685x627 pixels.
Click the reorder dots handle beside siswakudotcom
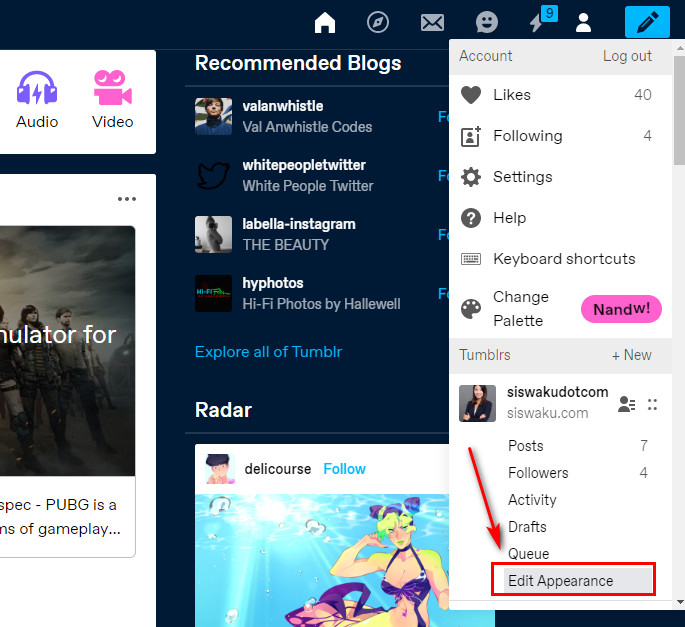click(652, 405)
